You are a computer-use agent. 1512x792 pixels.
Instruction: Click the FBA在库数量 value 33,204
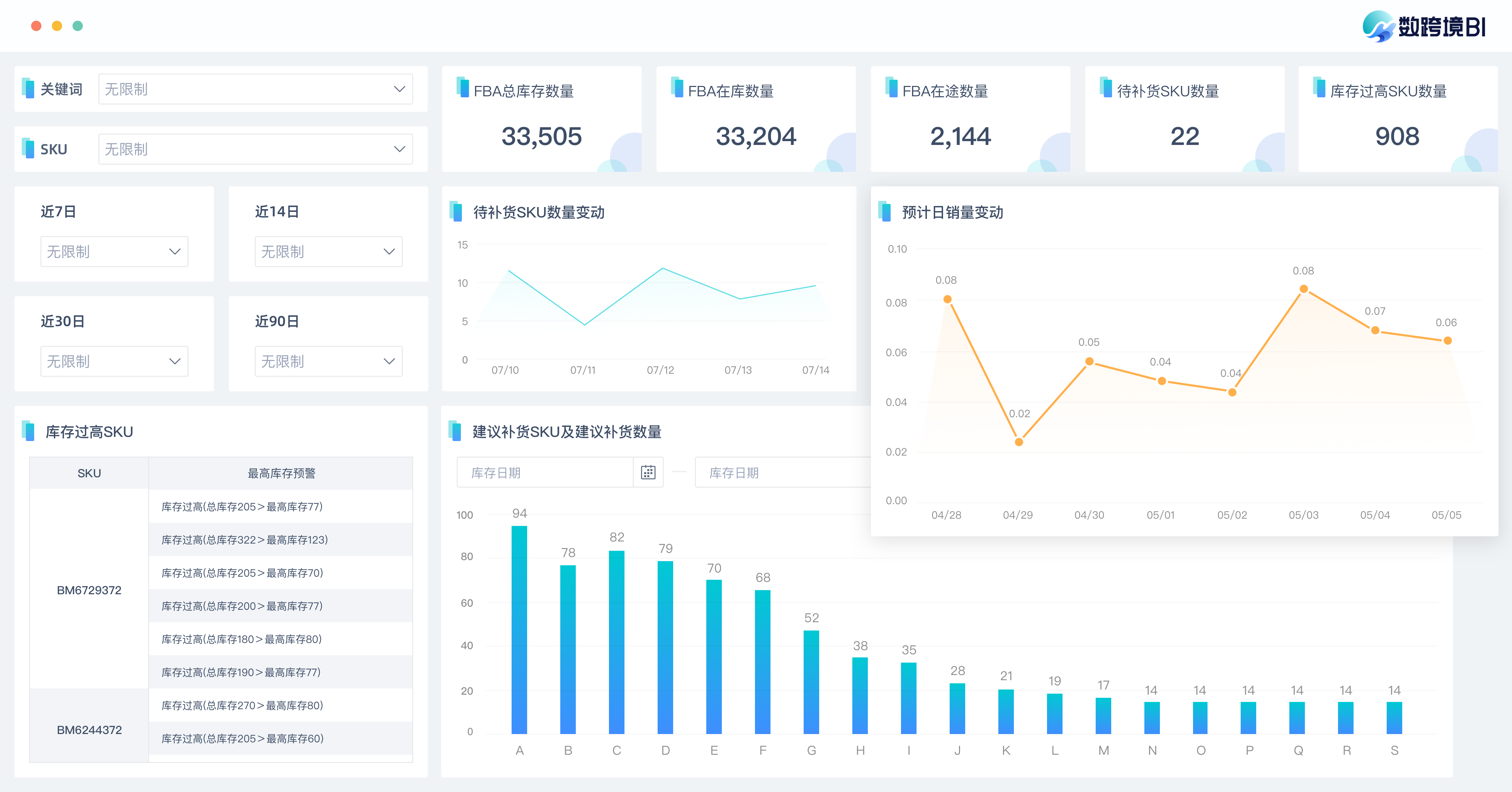[755, 136]
